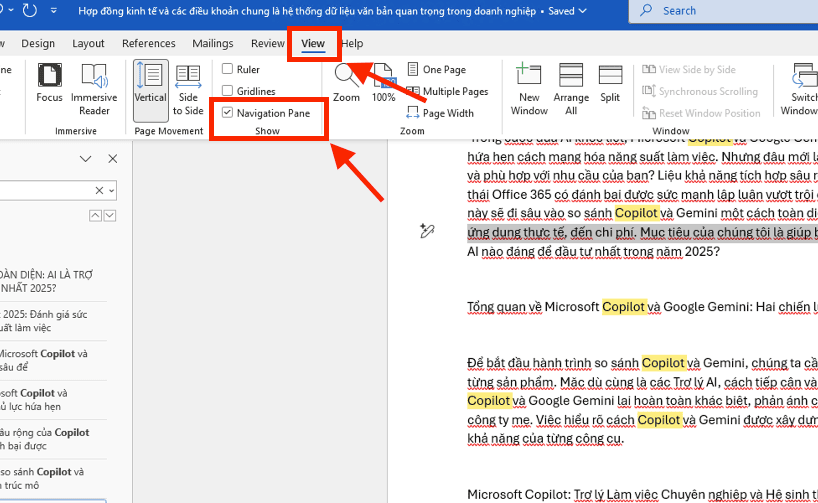The width and height of the screenshot is (818, 503).
Task: Select the View tab
Action: (x=313, y=43)
